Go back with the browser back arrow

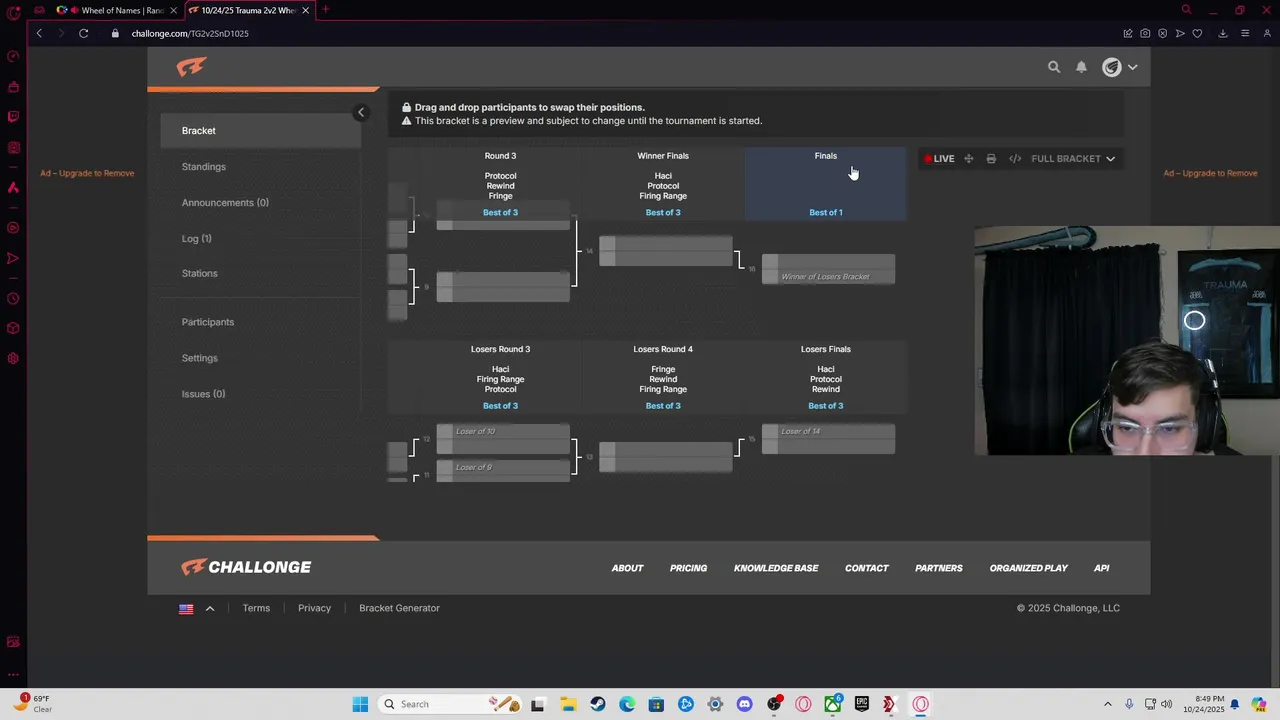39,33
